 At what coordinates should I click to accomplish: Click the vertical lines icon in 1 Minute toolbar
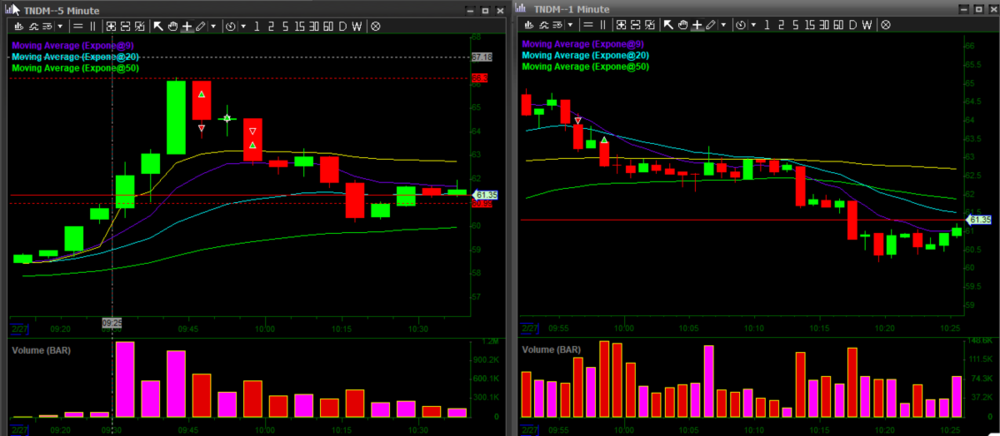pos(602,25)
